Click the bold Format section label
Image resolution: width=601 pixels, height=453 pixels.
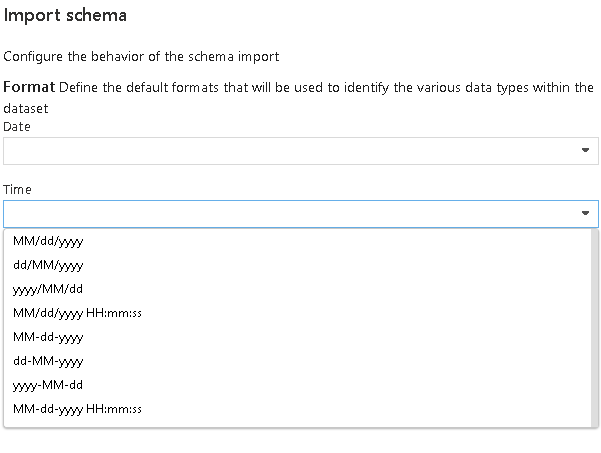(29, 87)
